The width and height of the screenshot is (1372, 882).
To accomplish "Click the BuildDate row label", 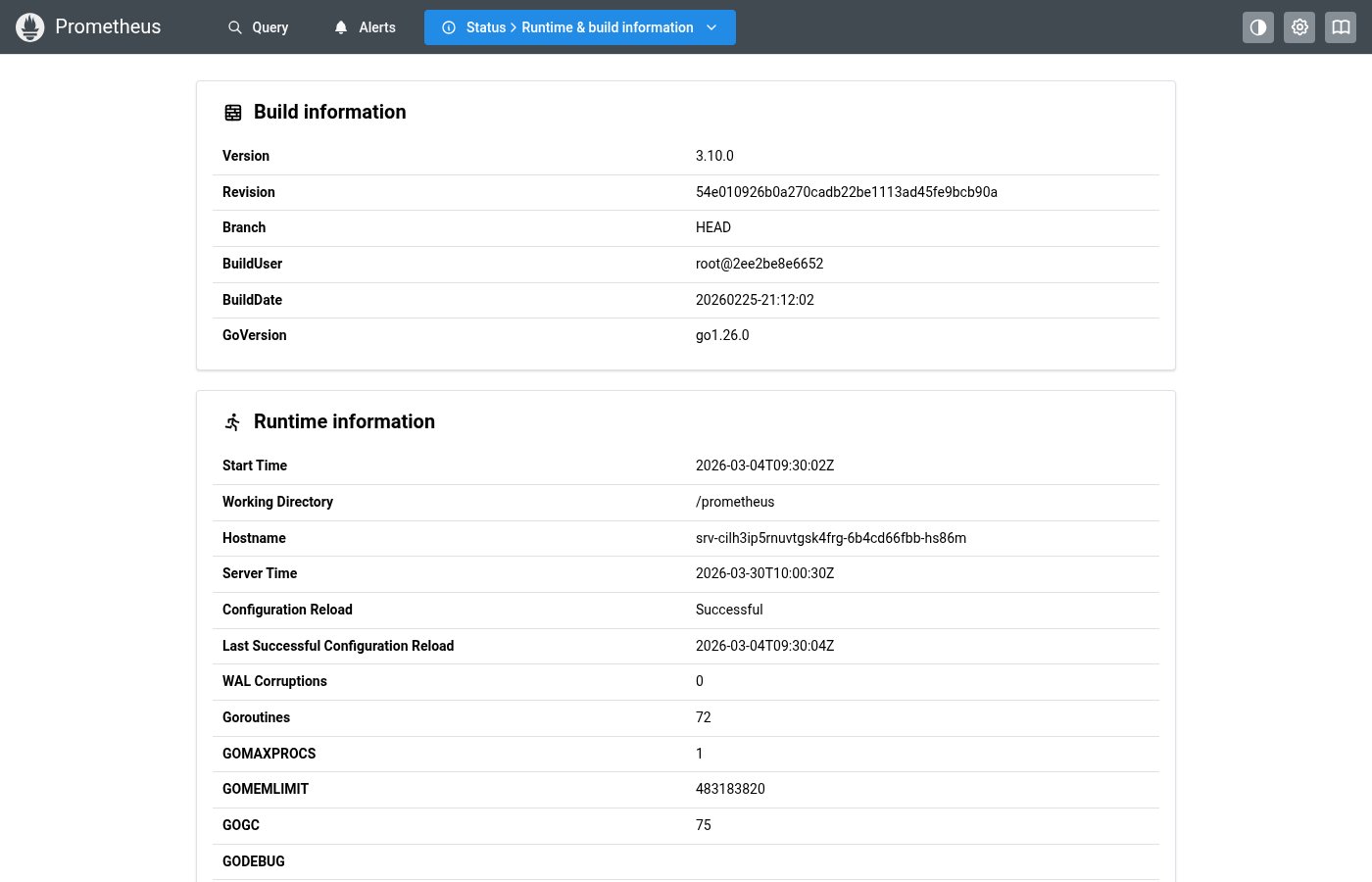I will (x=252, y=300).
